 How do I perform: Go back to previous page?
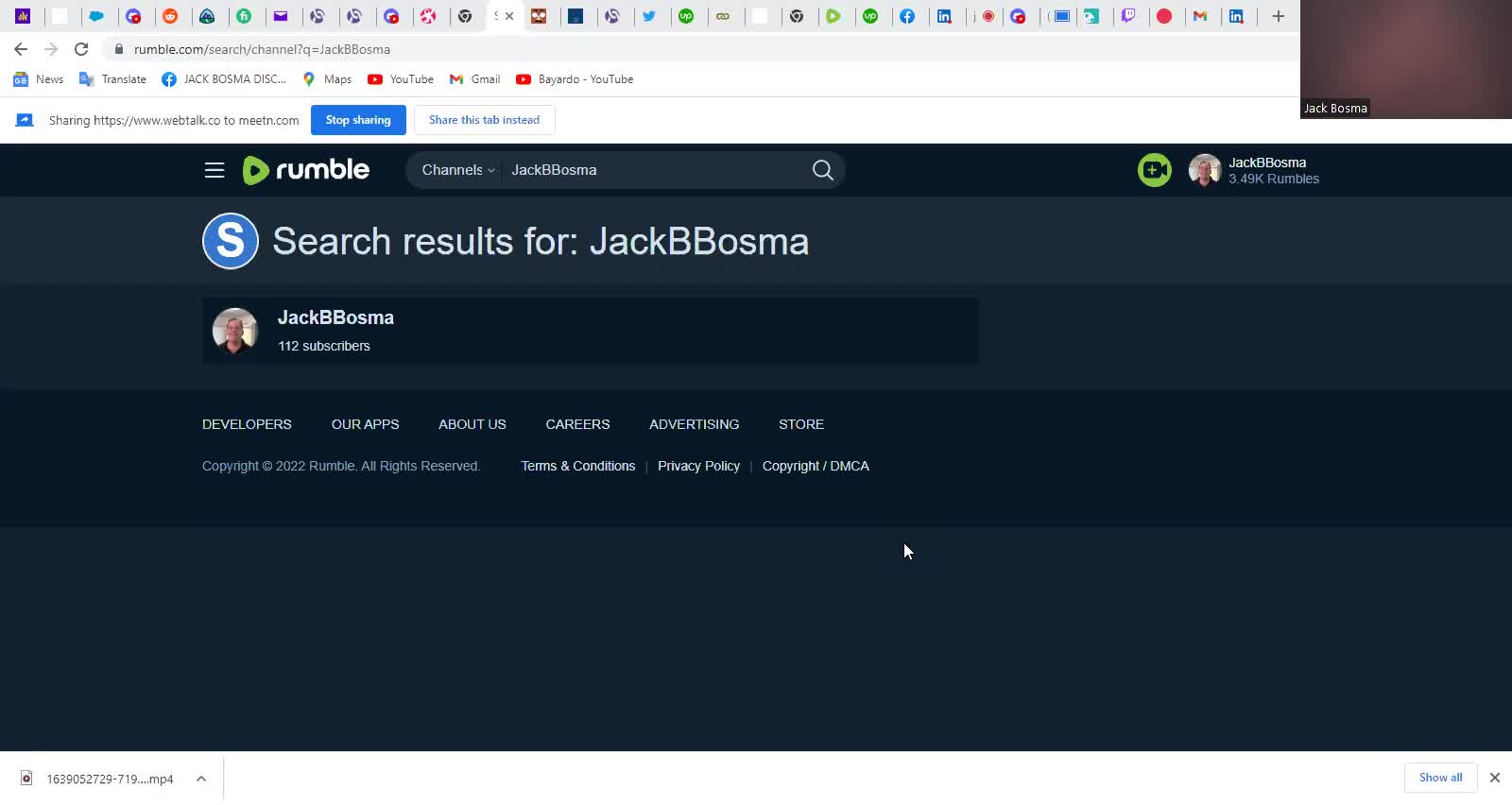pos(21,49)
